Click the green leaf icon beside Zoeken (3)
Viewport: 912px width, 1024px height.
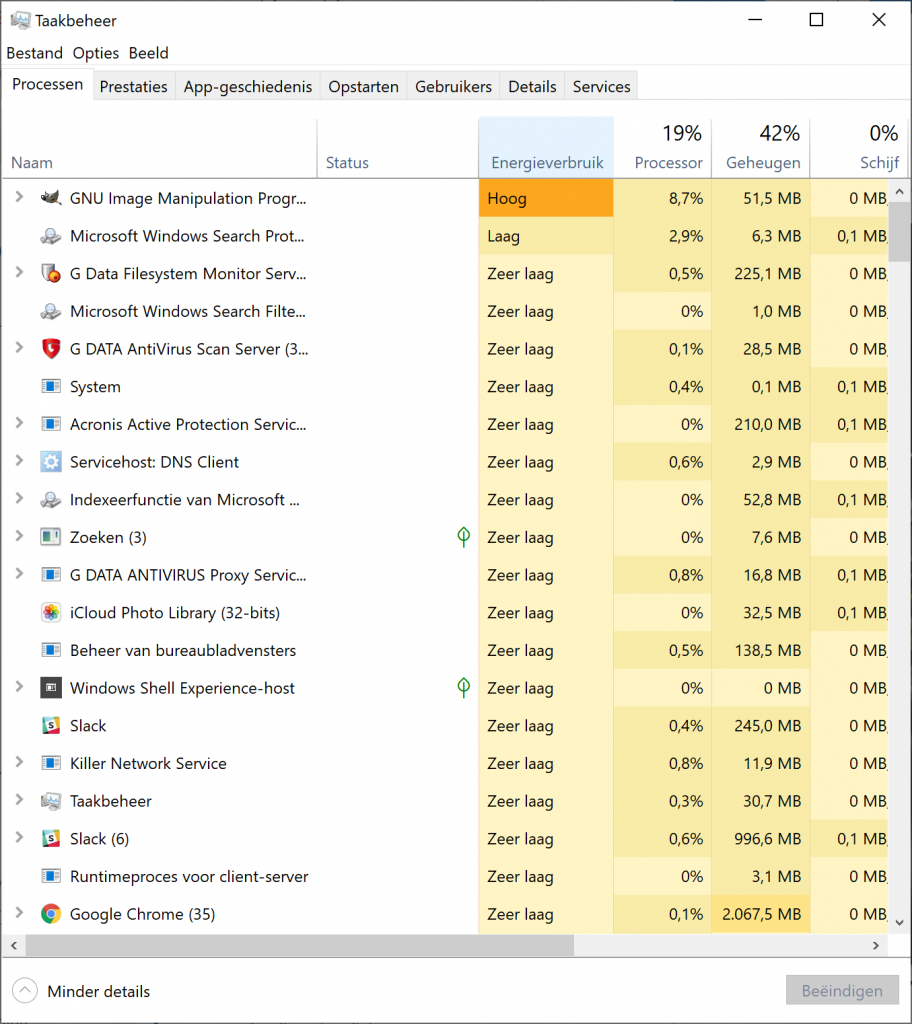463,537
